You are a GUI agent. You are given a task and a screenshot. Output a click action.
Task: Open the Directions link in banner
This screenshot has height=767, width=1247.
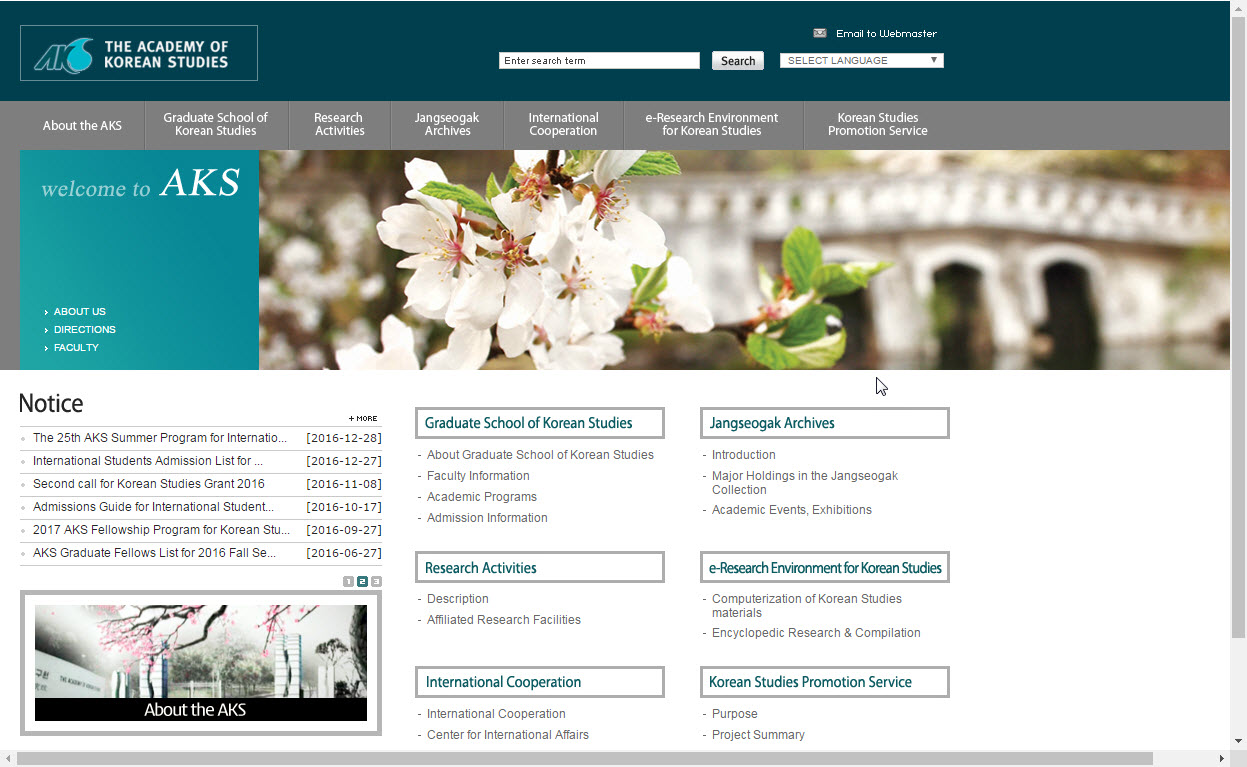84,329
